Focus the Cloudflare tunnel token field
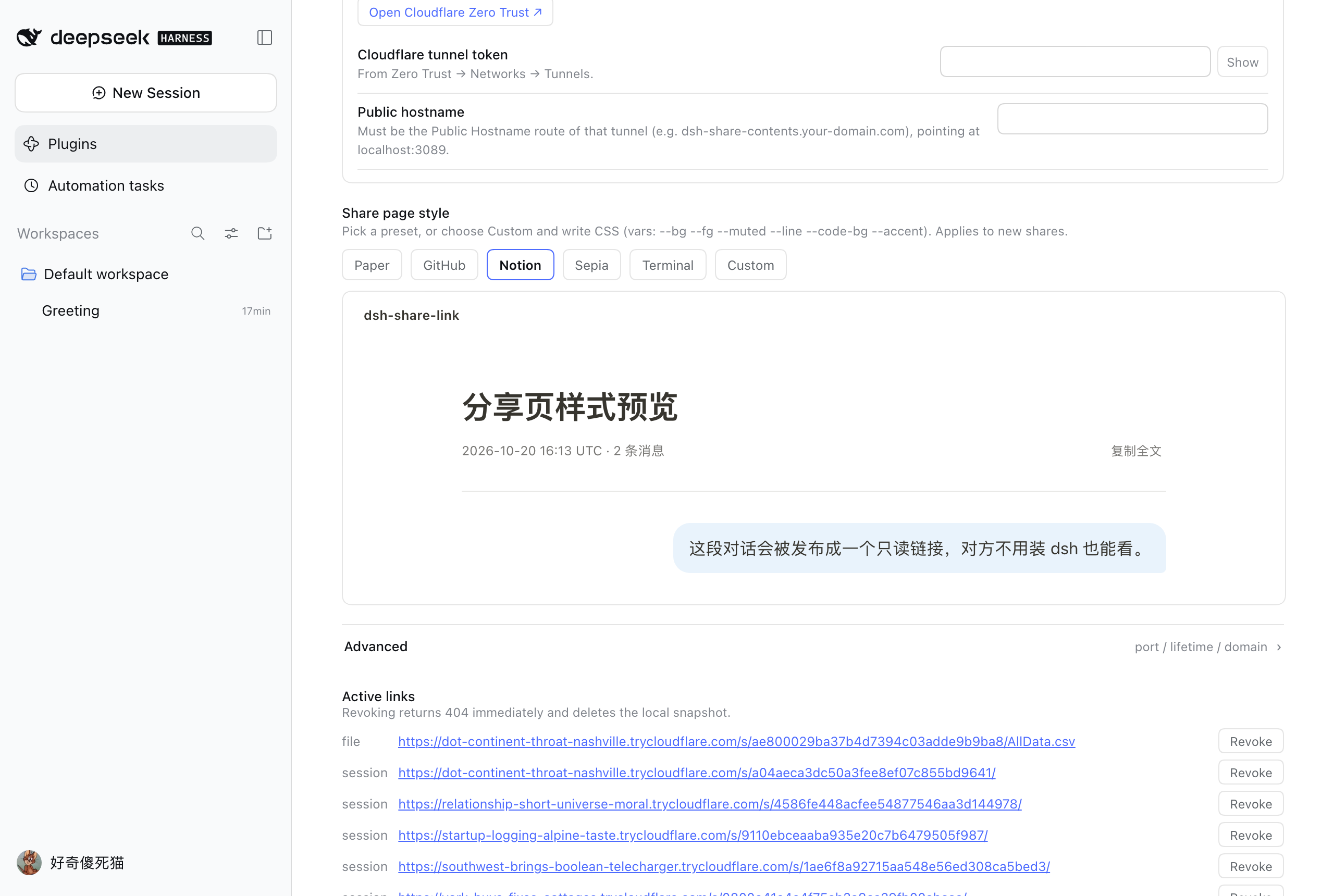 [x=1074, y=61]
